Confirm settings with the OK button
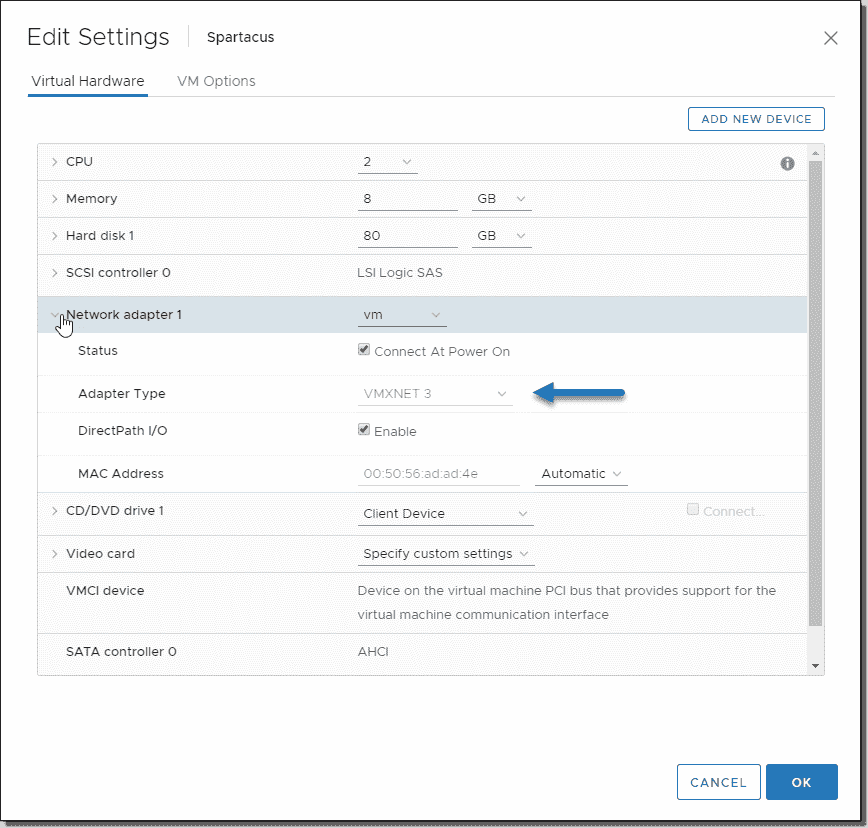Image resolution: width=868 pixels, height=828 pixels. point(801,782)
